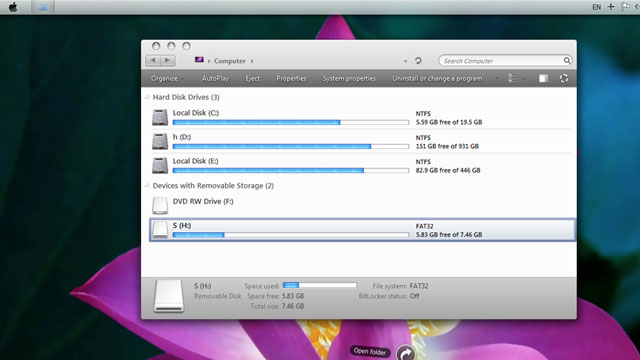The image size is (640, 360).
Task: Click the Computer breadcrumb
Action: click(230, 61)
